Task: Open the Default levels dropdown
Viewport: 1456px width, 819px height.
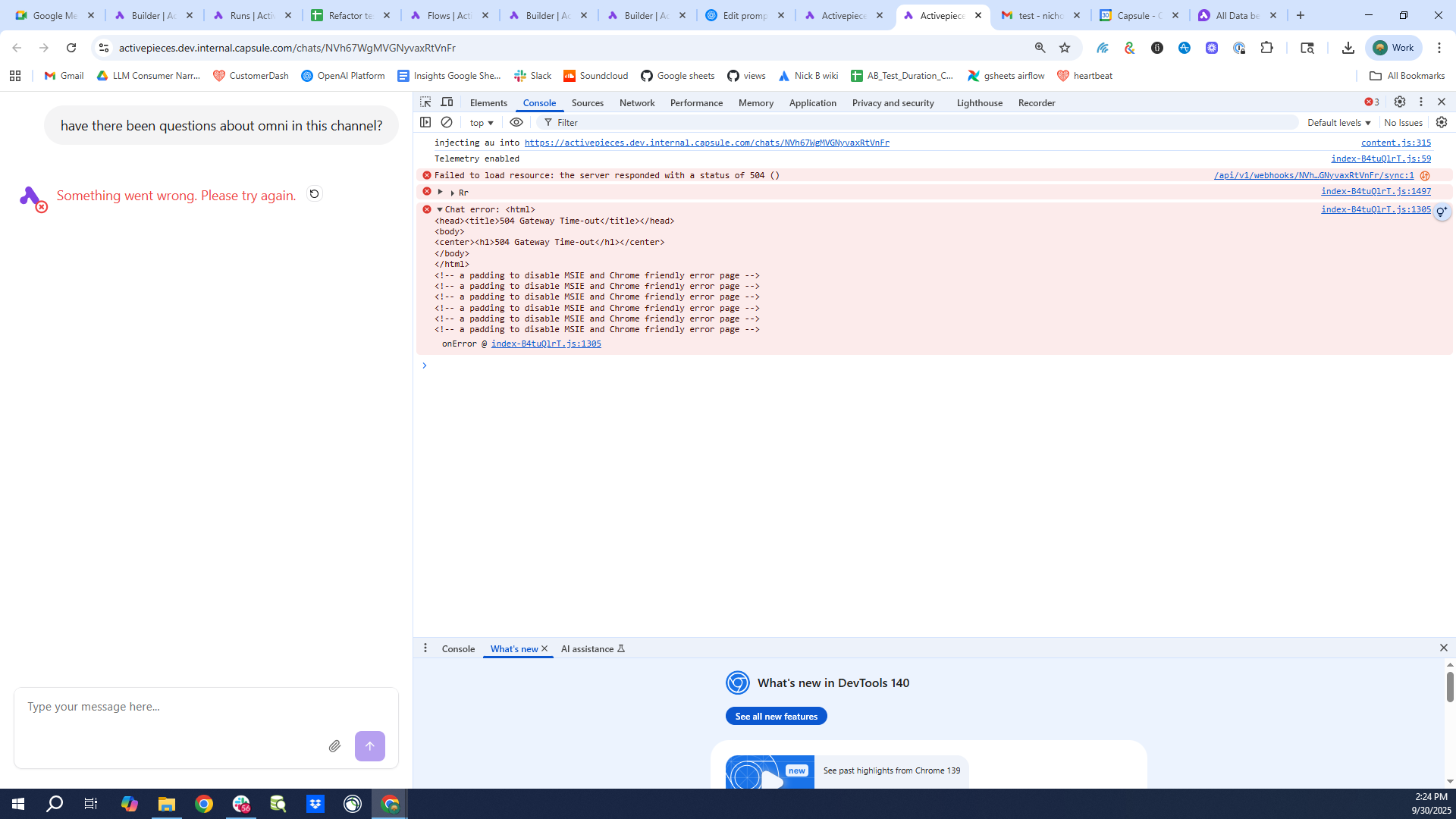Action: coord(1338,123)
